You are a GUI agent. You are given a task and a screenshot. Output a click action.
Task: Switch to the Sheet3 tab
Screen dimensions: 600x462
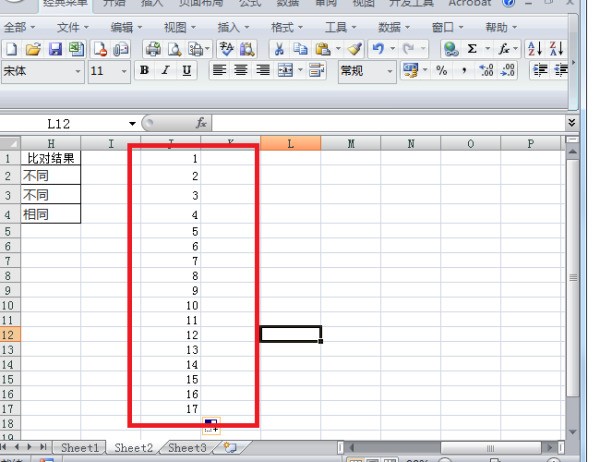pyautogui.click(x=187, y=447)
